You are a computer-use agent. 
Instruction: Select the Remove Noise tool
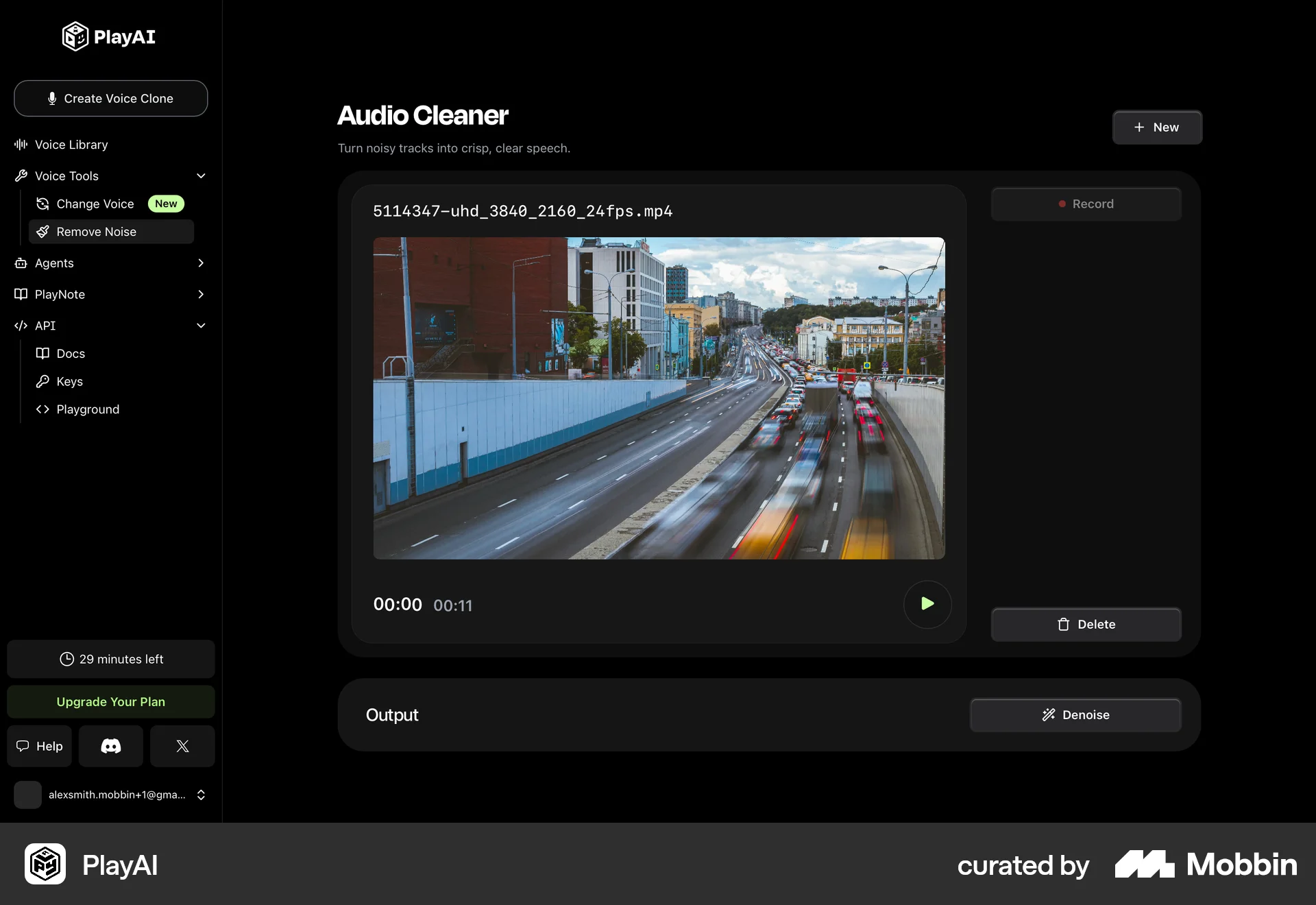tap(97, 232)
